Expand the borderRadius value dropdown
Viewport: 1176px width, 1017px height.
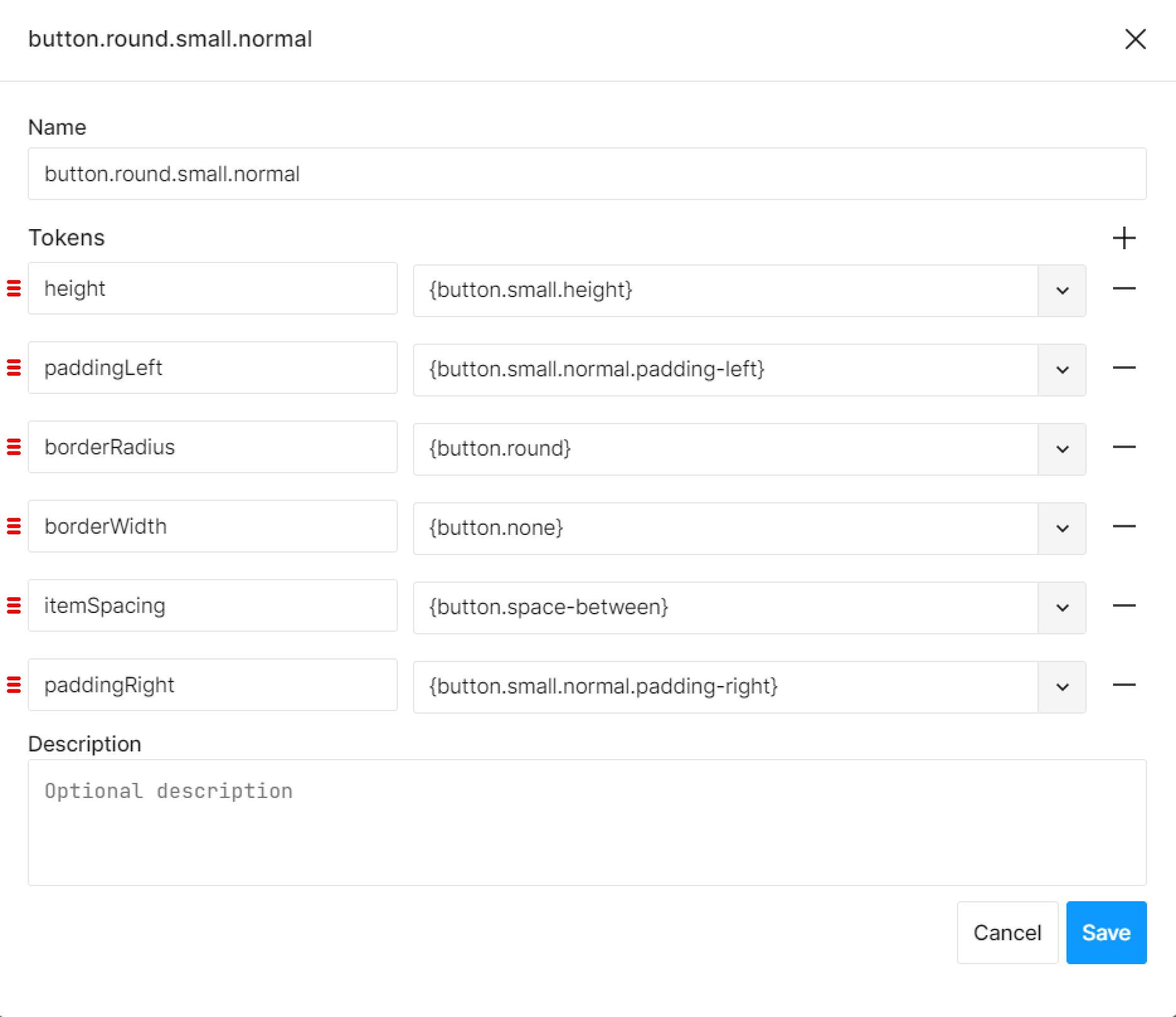point(1062,449)
